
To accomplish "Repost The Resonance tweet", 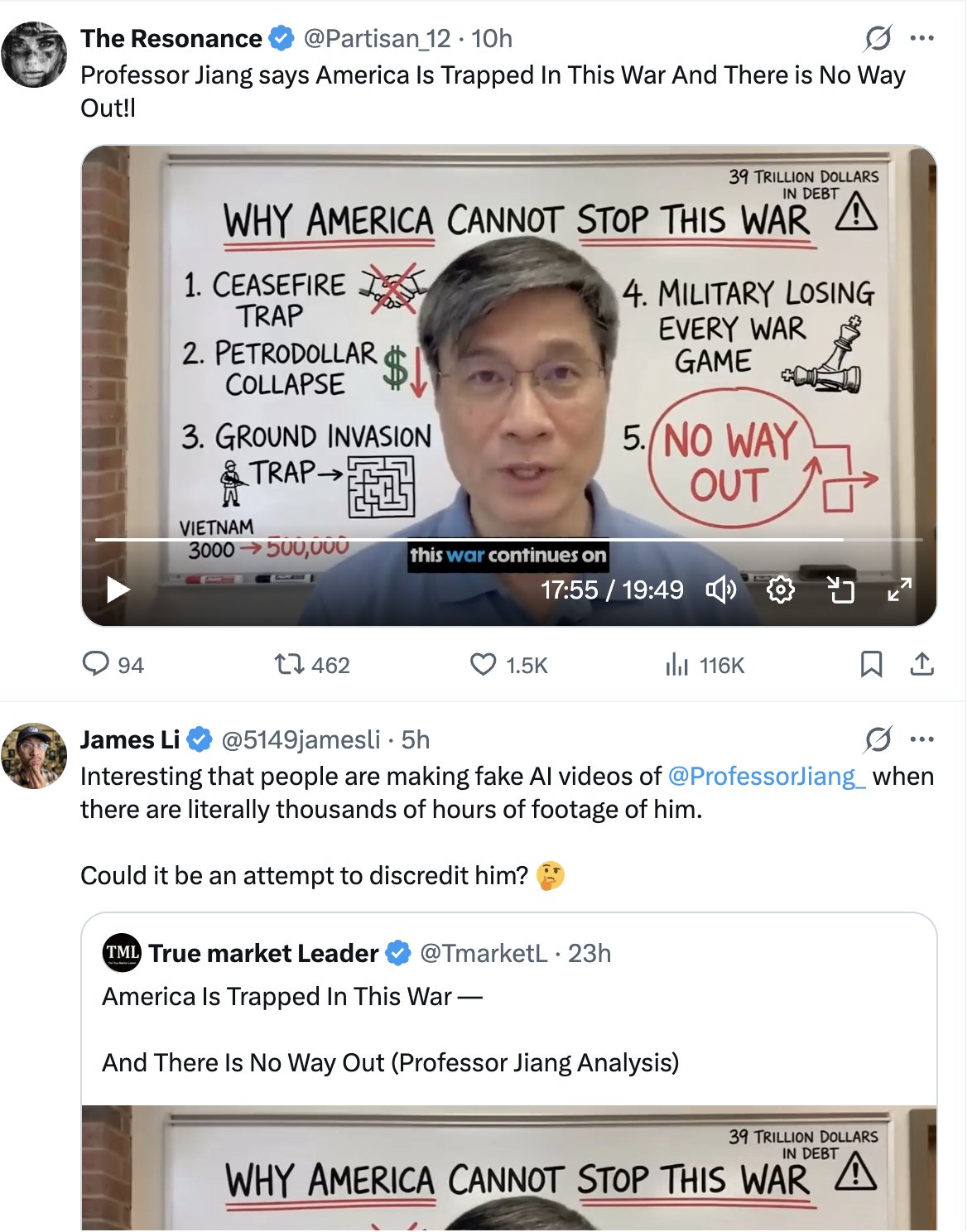I will (289, 664).
